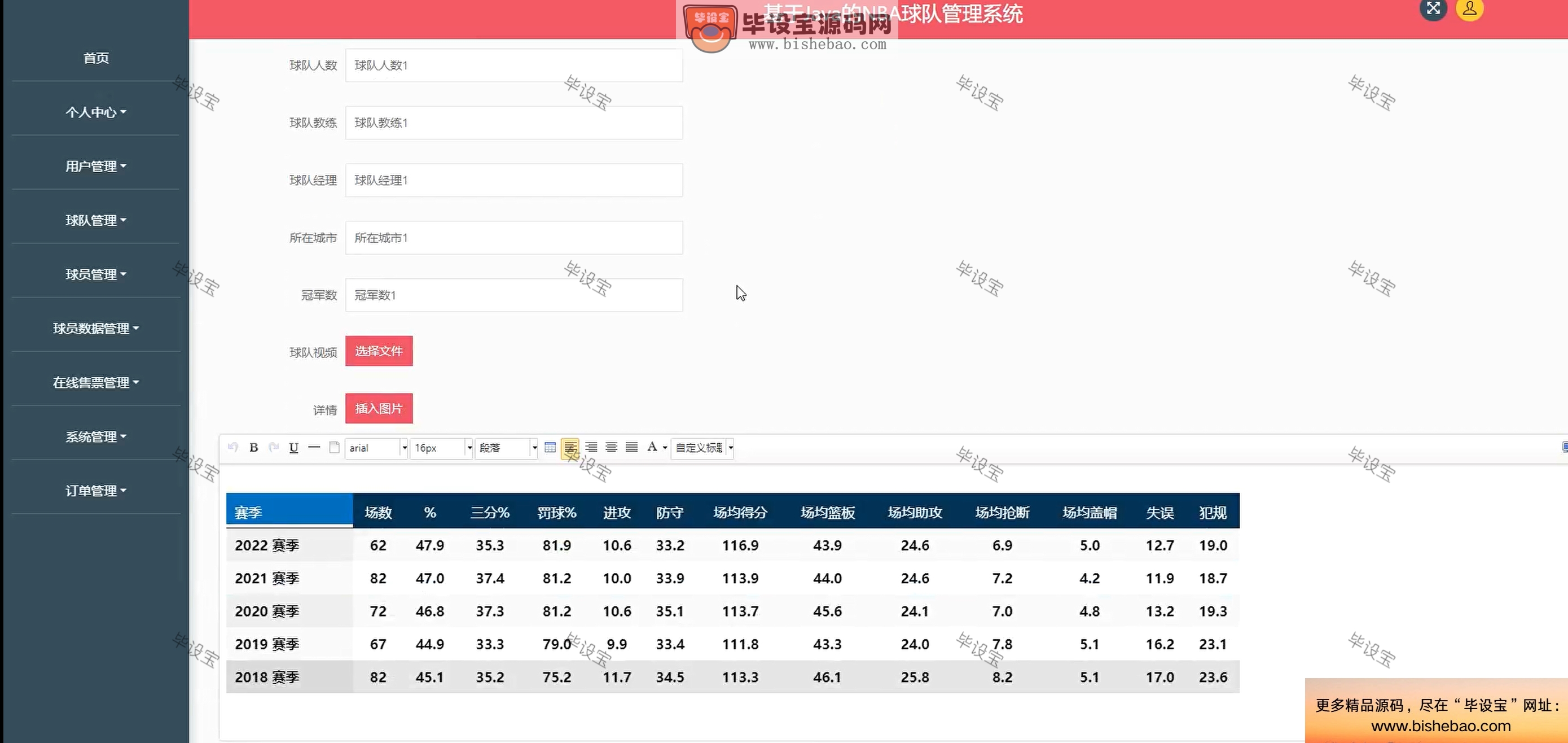Click 选择文件 button for team video
Screen dimensions: 1568x743
[x=379, y=351]
